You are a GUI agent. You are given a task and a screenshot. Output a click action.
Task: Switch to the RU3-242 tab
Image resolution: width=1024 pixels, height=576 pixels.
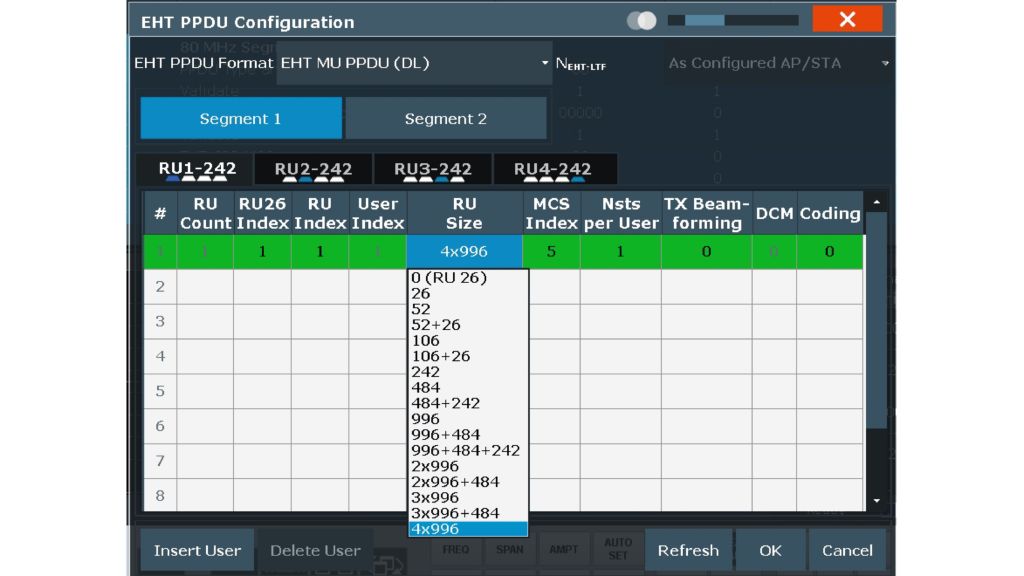click(432, 169)
